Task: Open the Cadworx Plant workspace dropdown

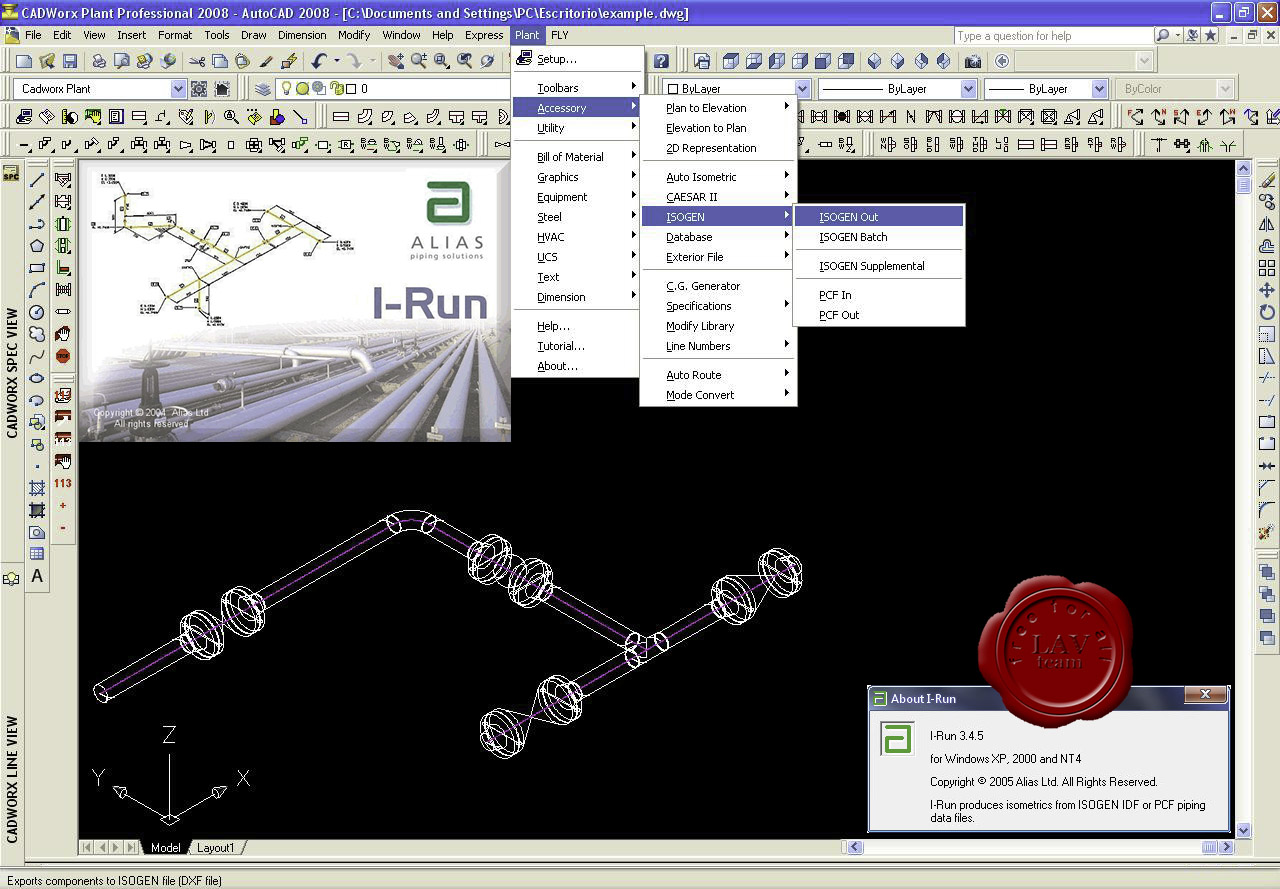Action: click(178, 89)
